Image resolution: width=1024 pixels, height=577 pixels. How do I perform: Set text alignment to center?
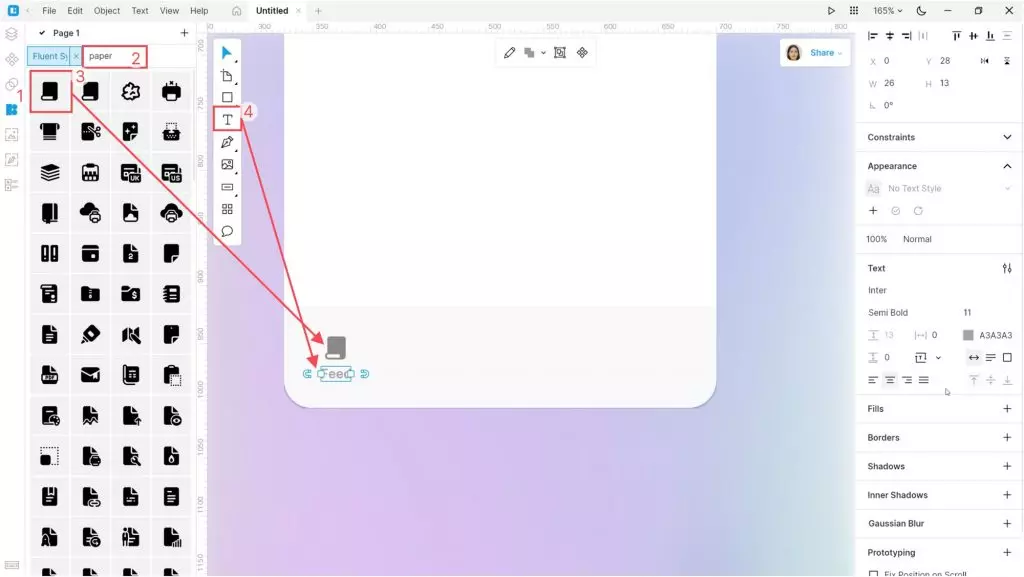click(x=890, y=380)
